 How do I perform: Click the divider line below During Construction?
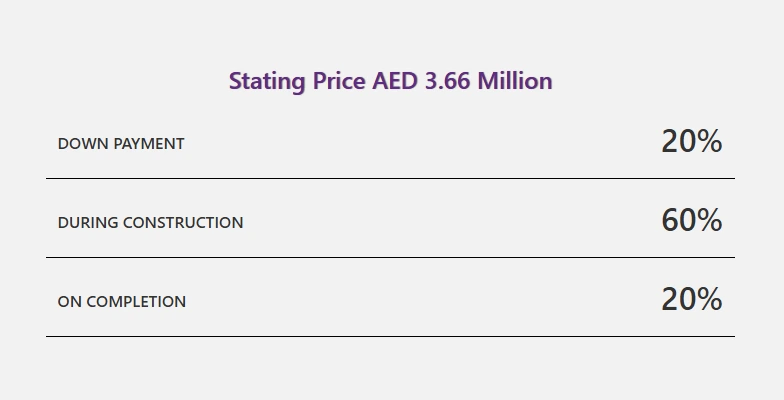pos(390,258)
